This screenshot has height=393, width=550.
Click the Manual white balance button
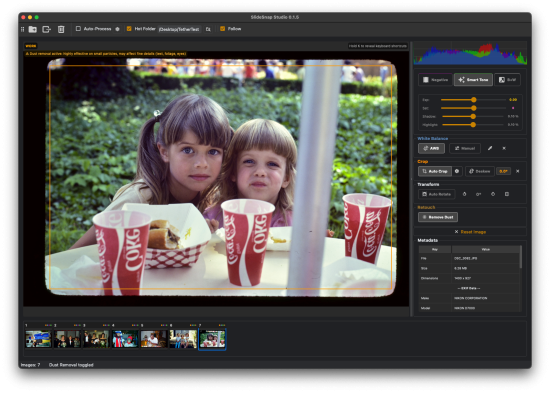tap(465, 148)
